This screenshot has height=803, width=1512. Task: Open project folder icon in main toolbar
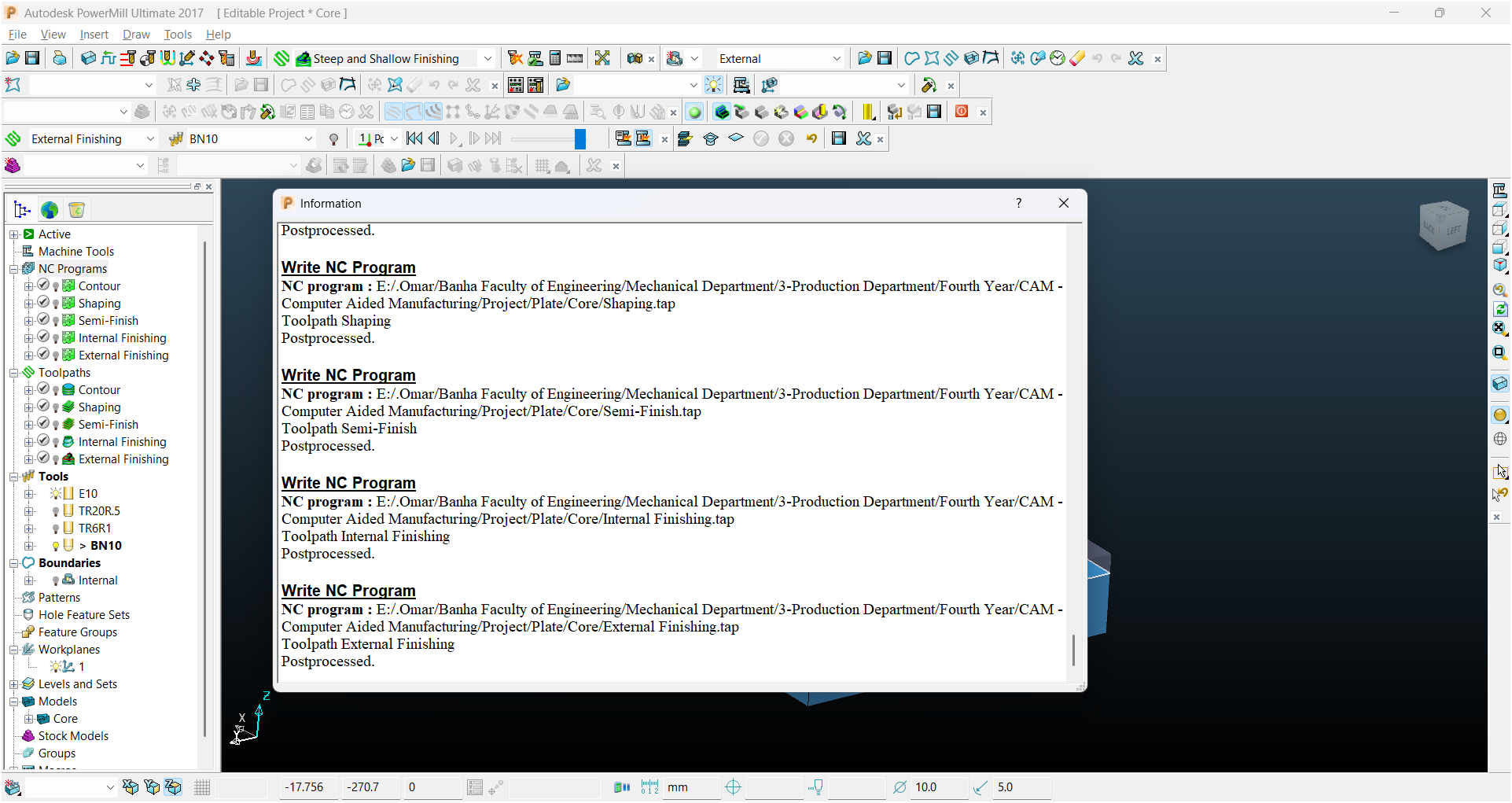click(13, 58)
